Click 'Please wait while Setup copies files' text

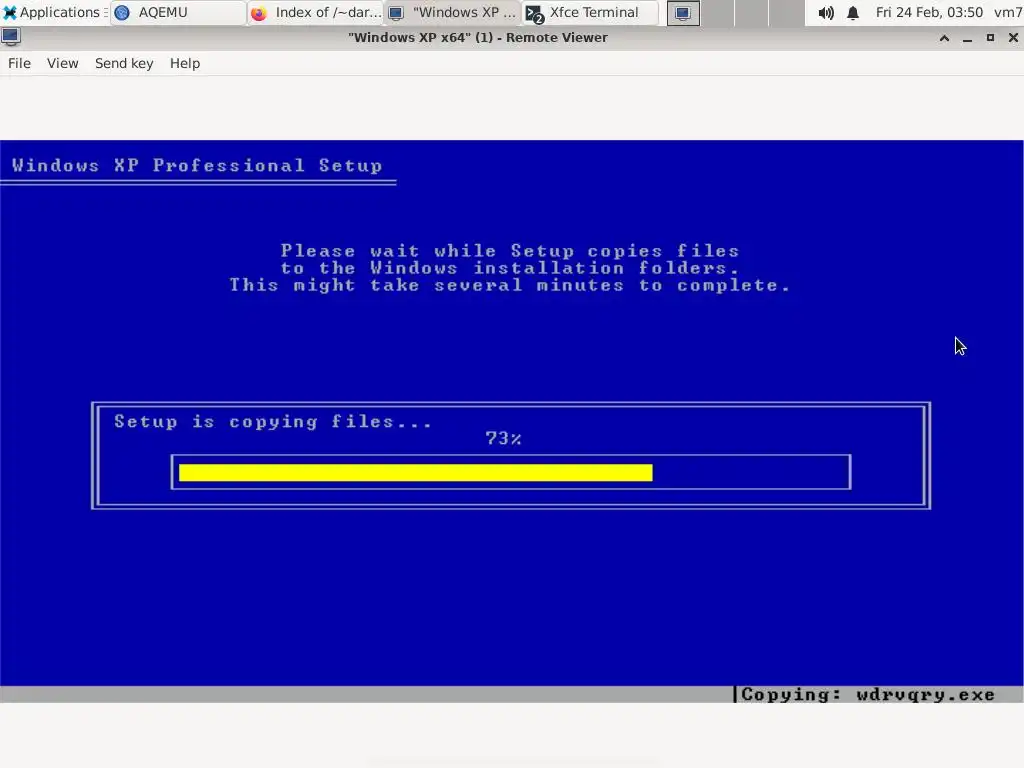[x=510, y=251]
